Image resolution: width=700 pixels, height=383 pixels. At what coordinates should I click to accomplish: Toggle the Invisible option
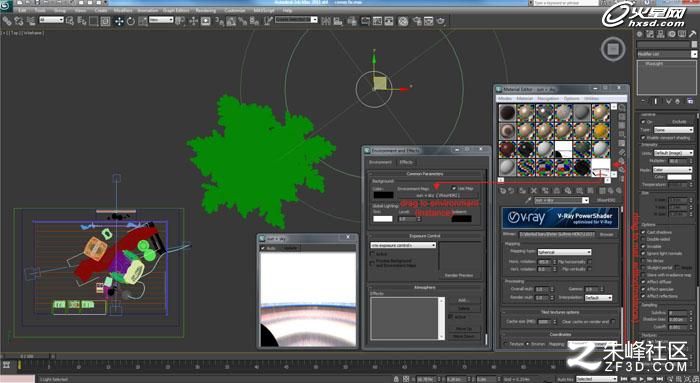(643, 246)
